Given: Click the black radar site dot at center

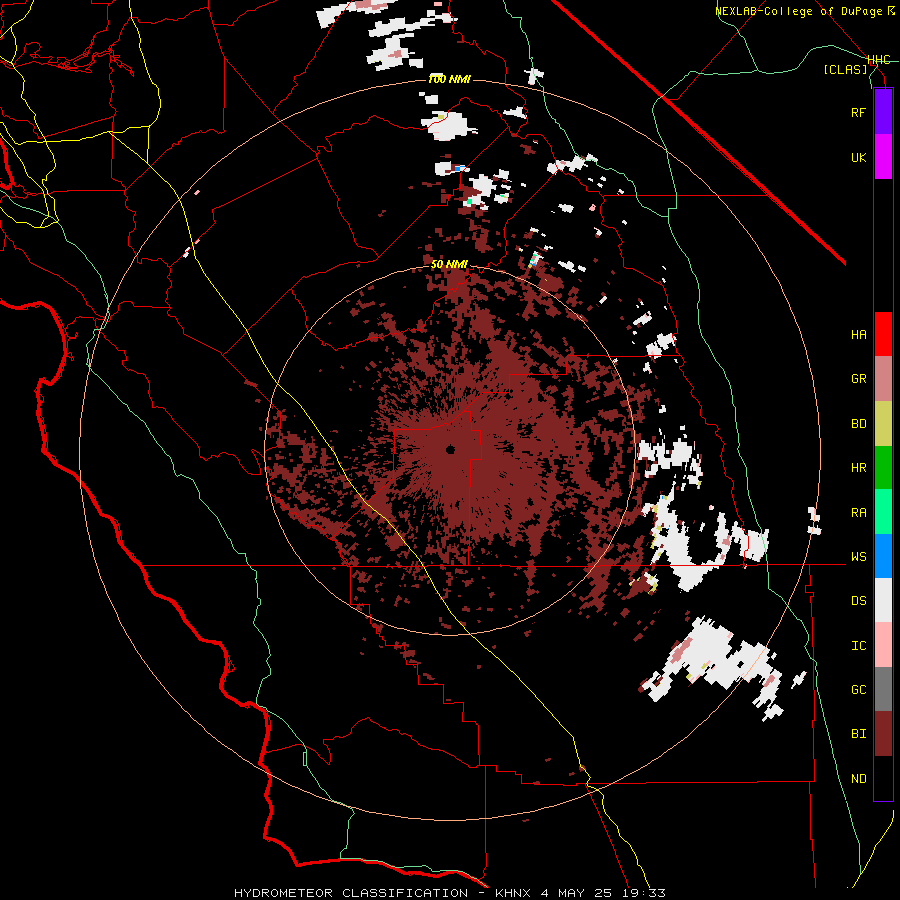Looking at the screenshot, I should 451,449.
